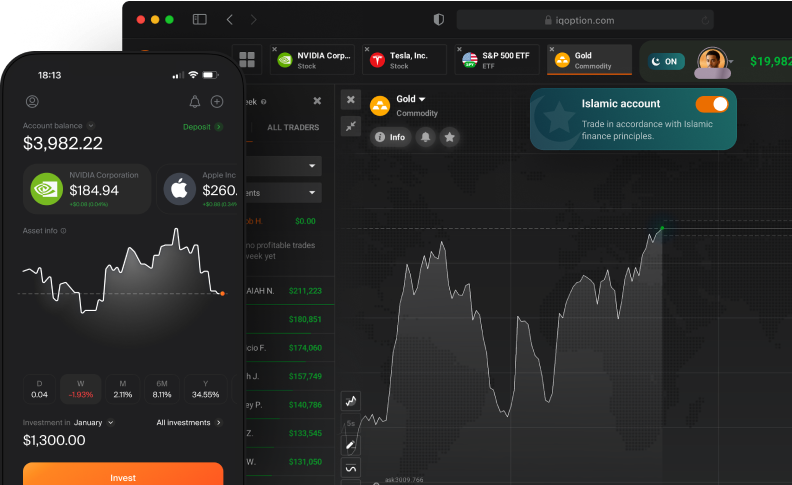
Task: Select the Y period 34.55% button
Action: point(206,389)
